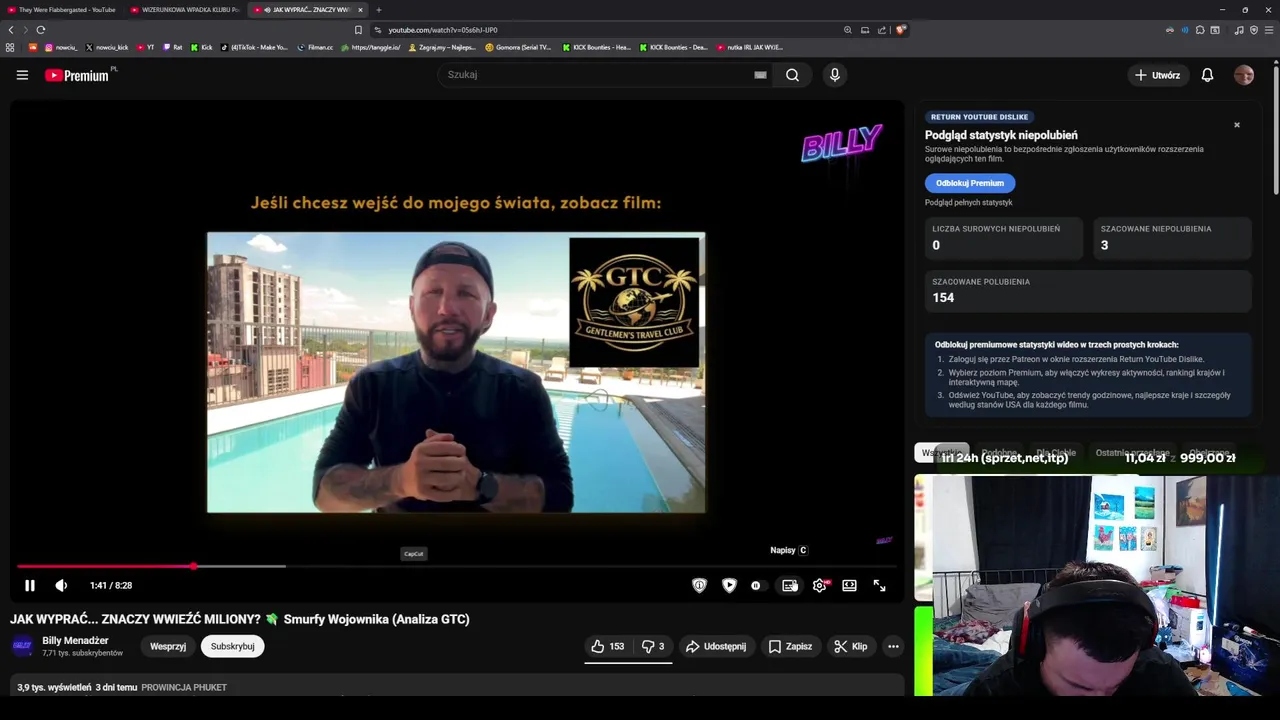Like the video (153)
The height and width of the screenshot is (720, 1280).
click(608, 647)
